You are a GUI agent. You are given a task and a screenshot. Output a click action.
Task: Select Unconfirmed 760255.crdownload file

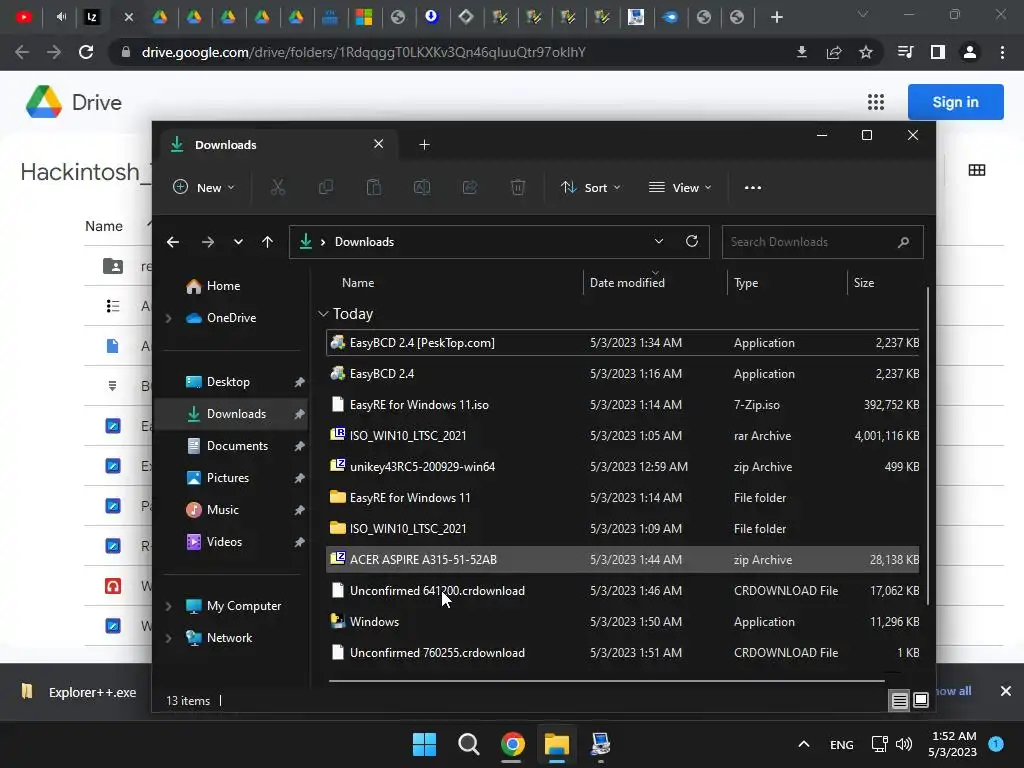tap(622, 653)
